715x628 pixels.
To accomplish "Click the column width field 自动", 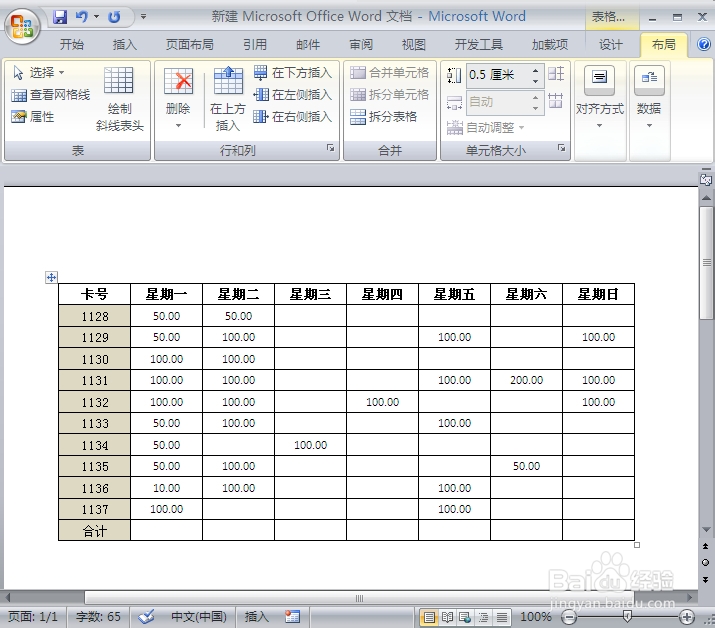I will pos(498,102).
